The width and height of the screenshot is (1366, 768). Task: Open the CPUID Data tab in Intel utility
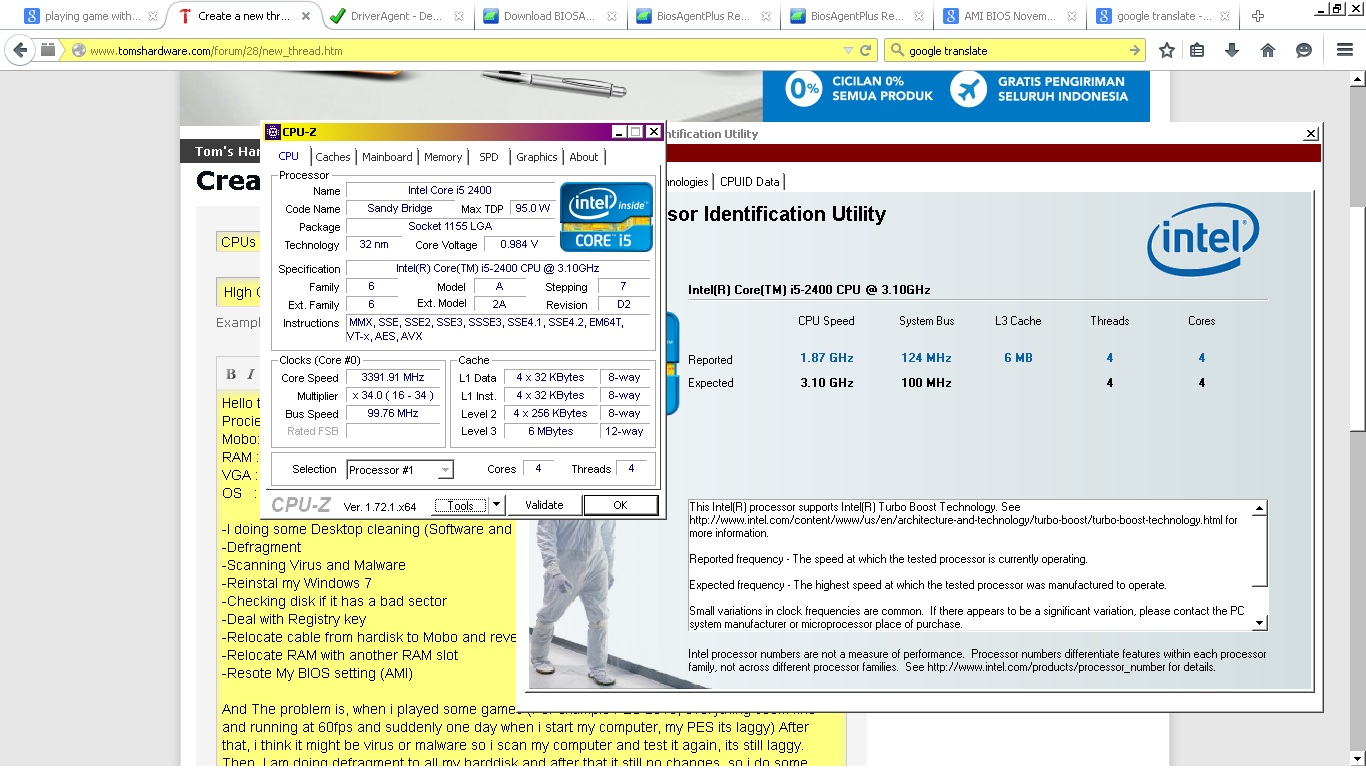(749, 182)
